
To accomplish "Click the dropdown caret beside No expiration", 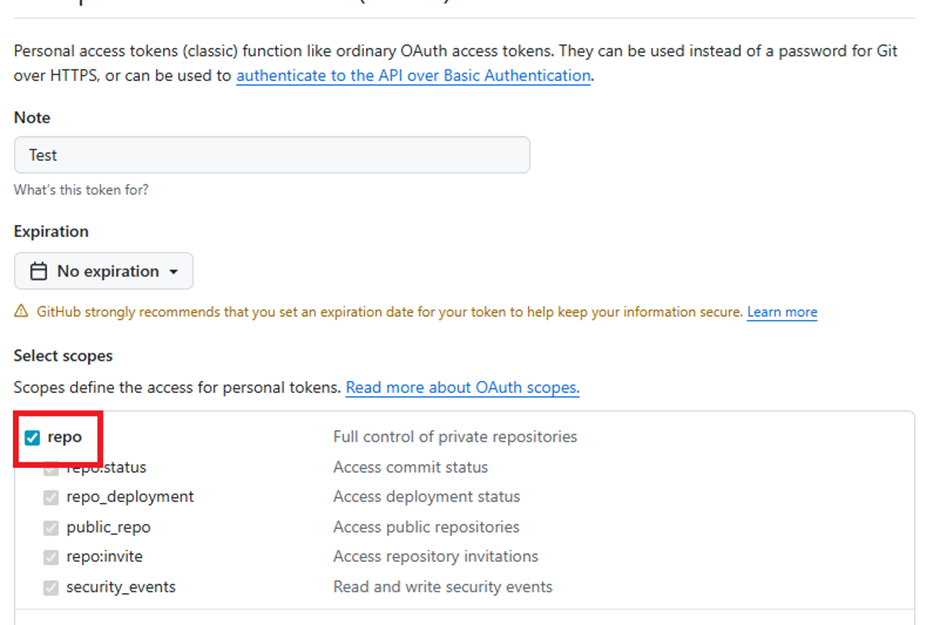I will (174, 272).
